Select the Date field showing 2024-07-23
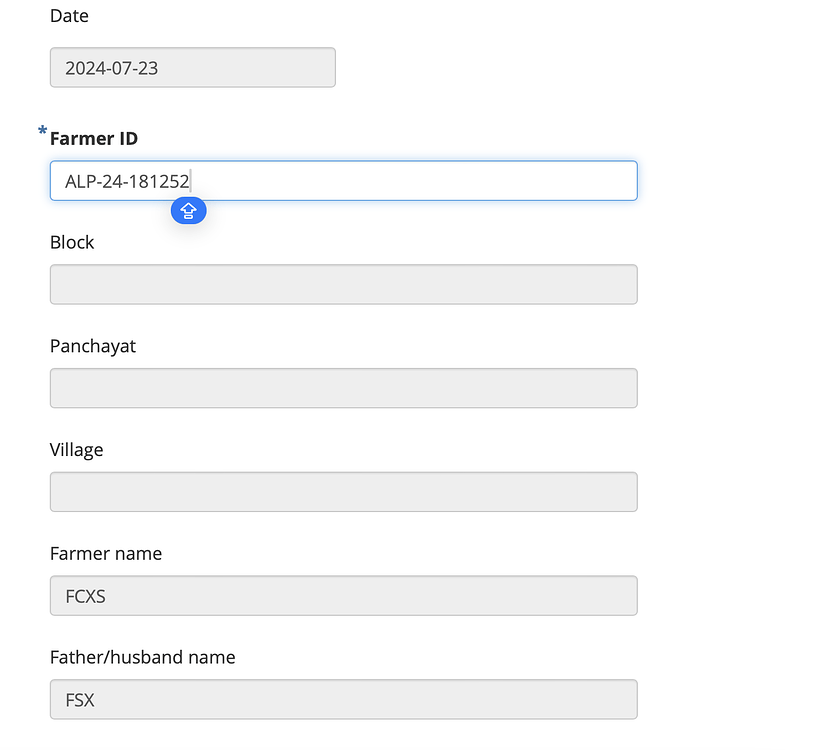Image resolution: width=826 pixels, height=750 pixels. (x=192, y=67)
